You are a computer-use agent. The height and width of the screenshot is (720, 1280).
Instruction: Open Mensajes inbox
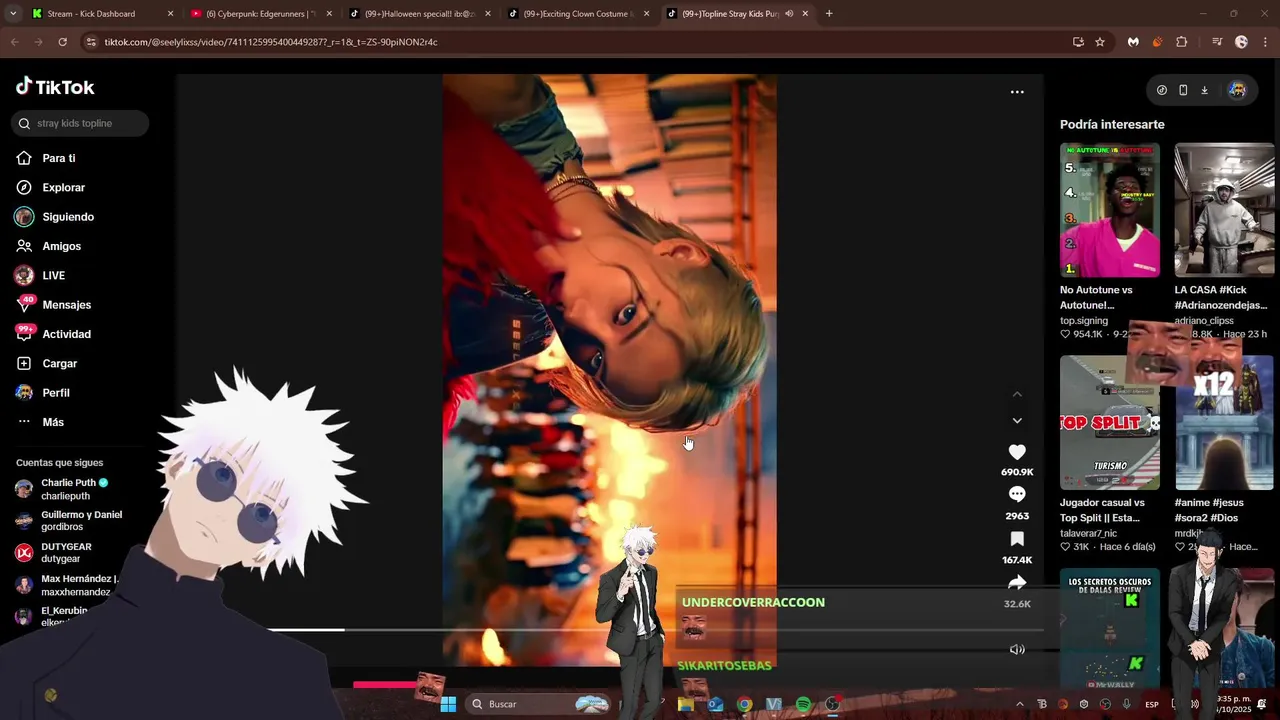coord(66,305)
